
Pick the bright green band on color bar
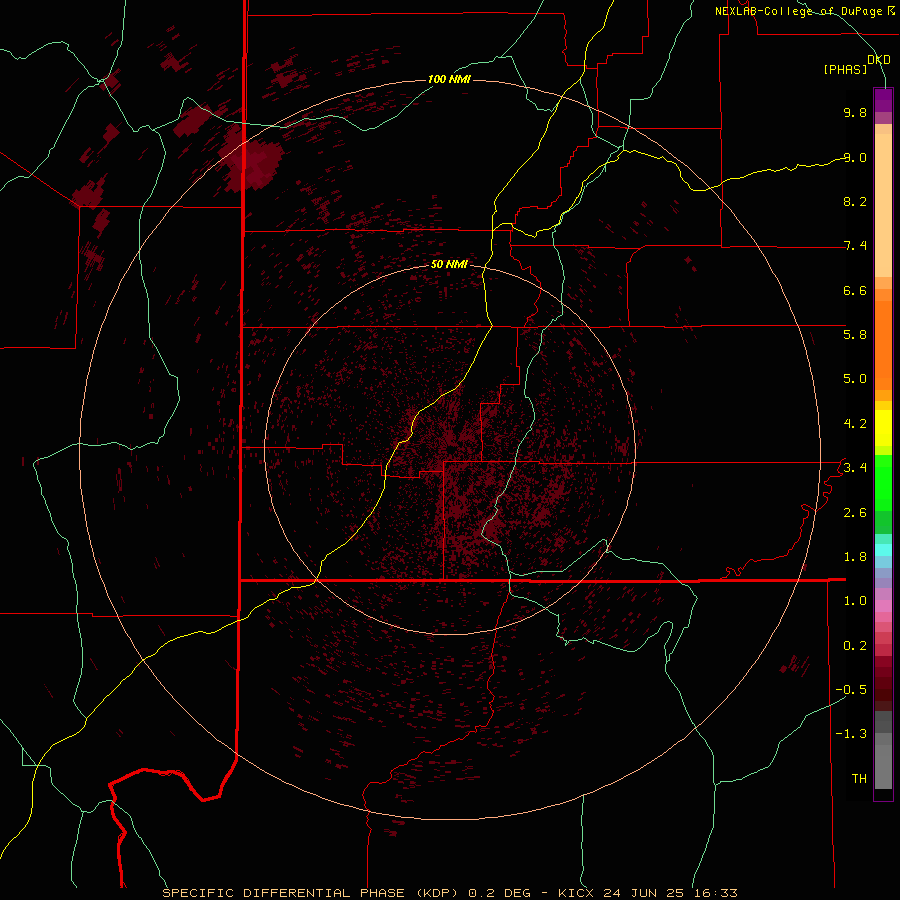pos(883,483)
